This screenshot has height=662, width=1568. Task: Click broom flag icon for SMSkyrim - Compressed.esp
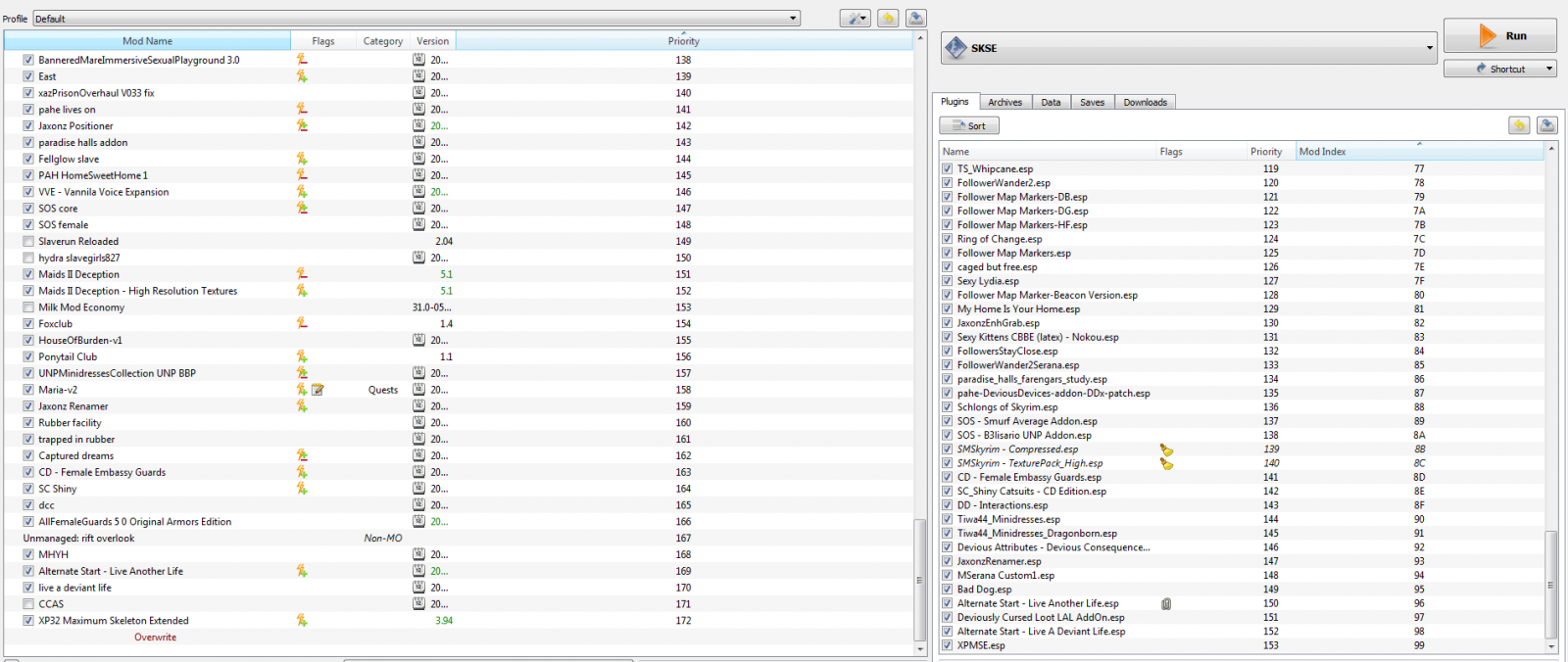click(1166, 449)
